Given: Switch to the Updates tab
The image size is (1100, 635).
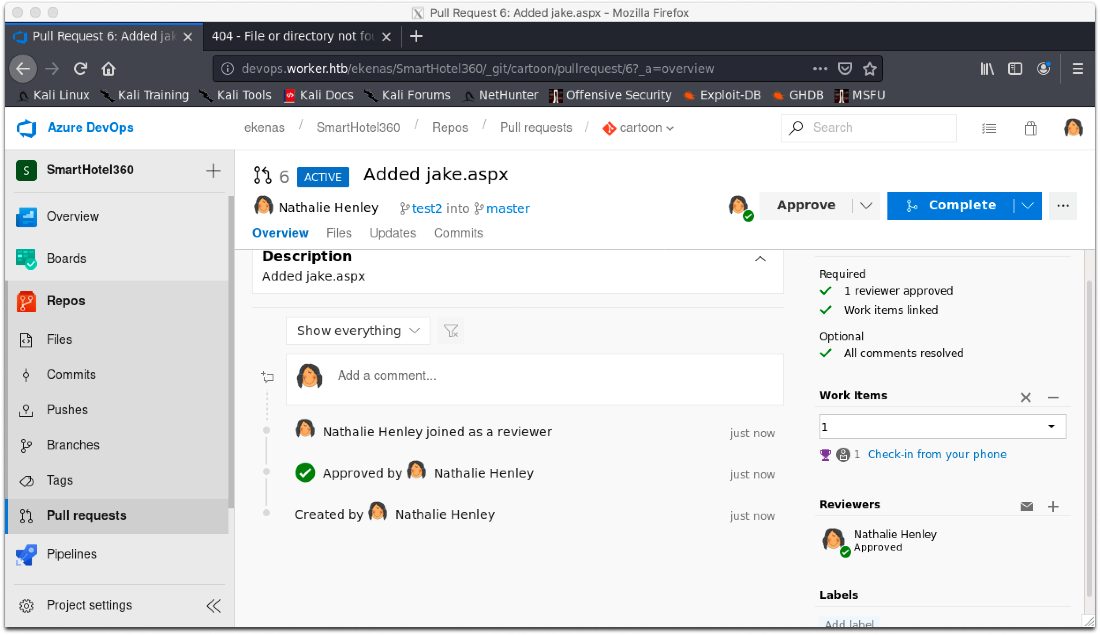Looking at the screenshot, I should pyautogui.click(x=393, y=233).
